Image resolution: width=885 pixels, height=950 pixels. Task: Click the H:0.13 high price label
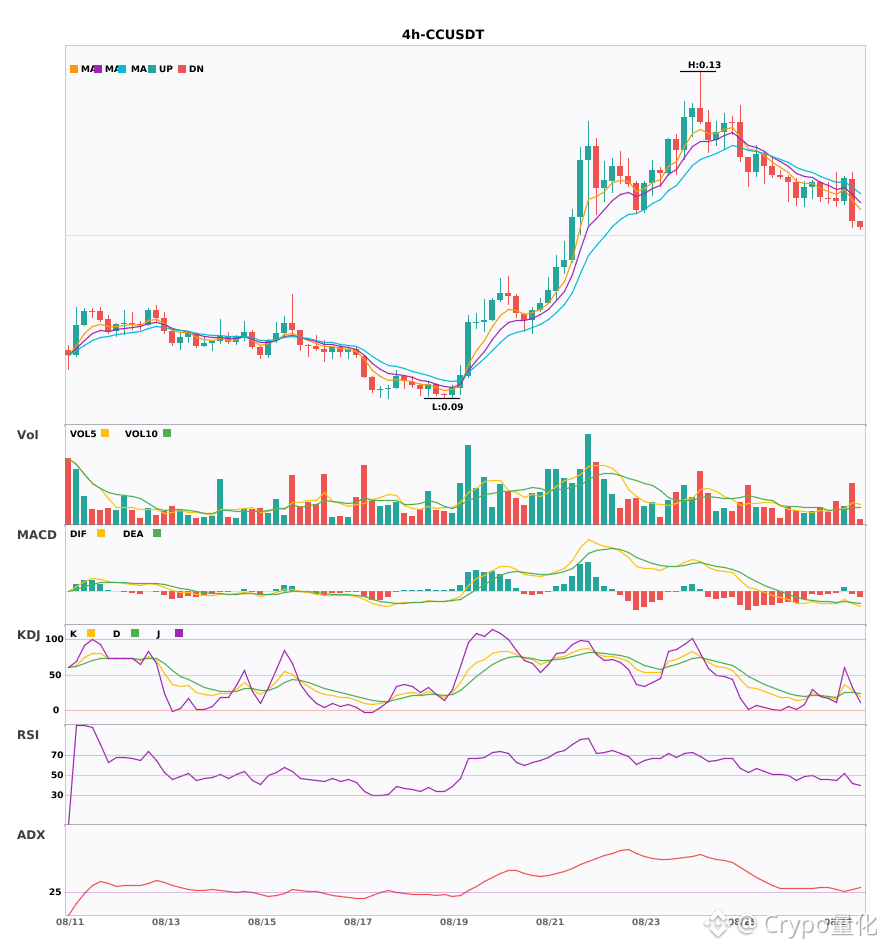pyautogui.click(x=704, y=65)
